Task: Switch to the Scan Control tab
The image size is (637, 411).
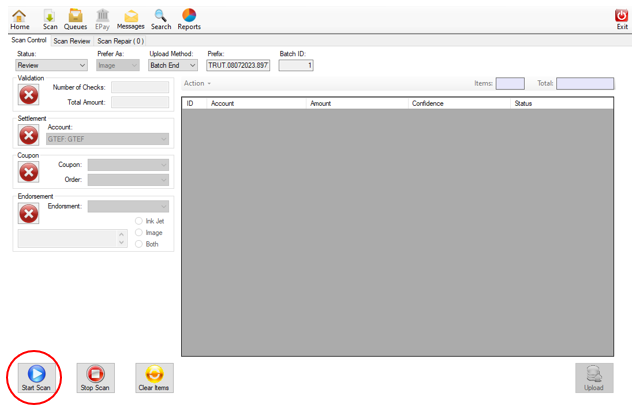Action: (x=28, y=40)
